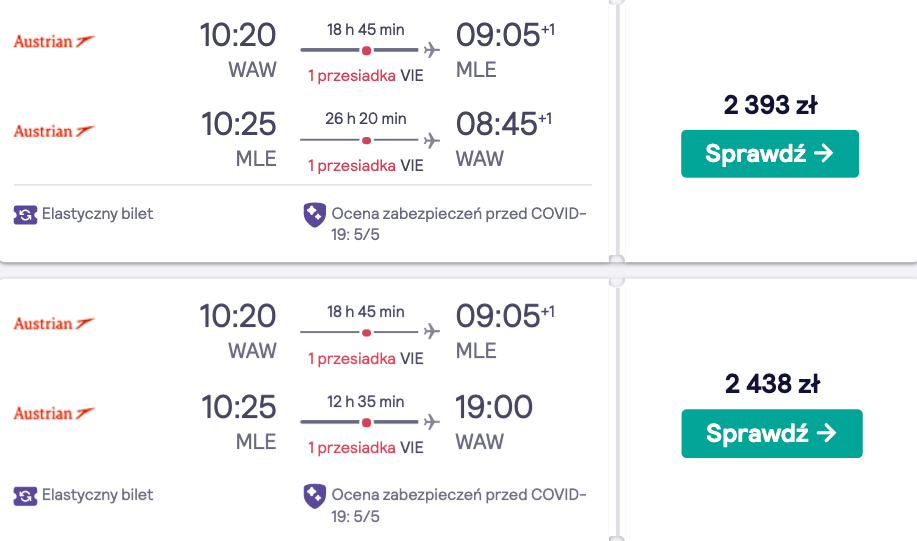Click airplane icon on 26 h 20 min flight
Screen dimensions: 917x541
point(432,140)
